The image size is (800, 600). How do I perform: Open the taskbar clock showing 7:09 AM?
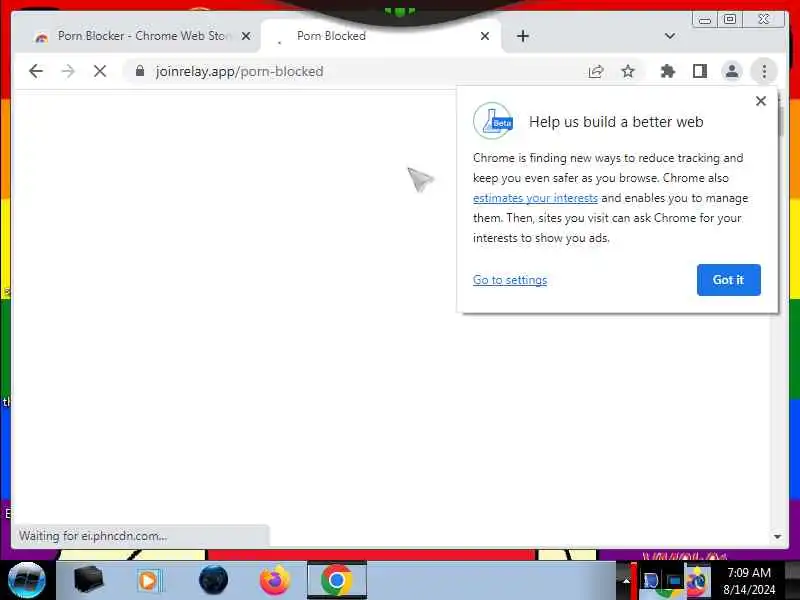pos(748,581)
